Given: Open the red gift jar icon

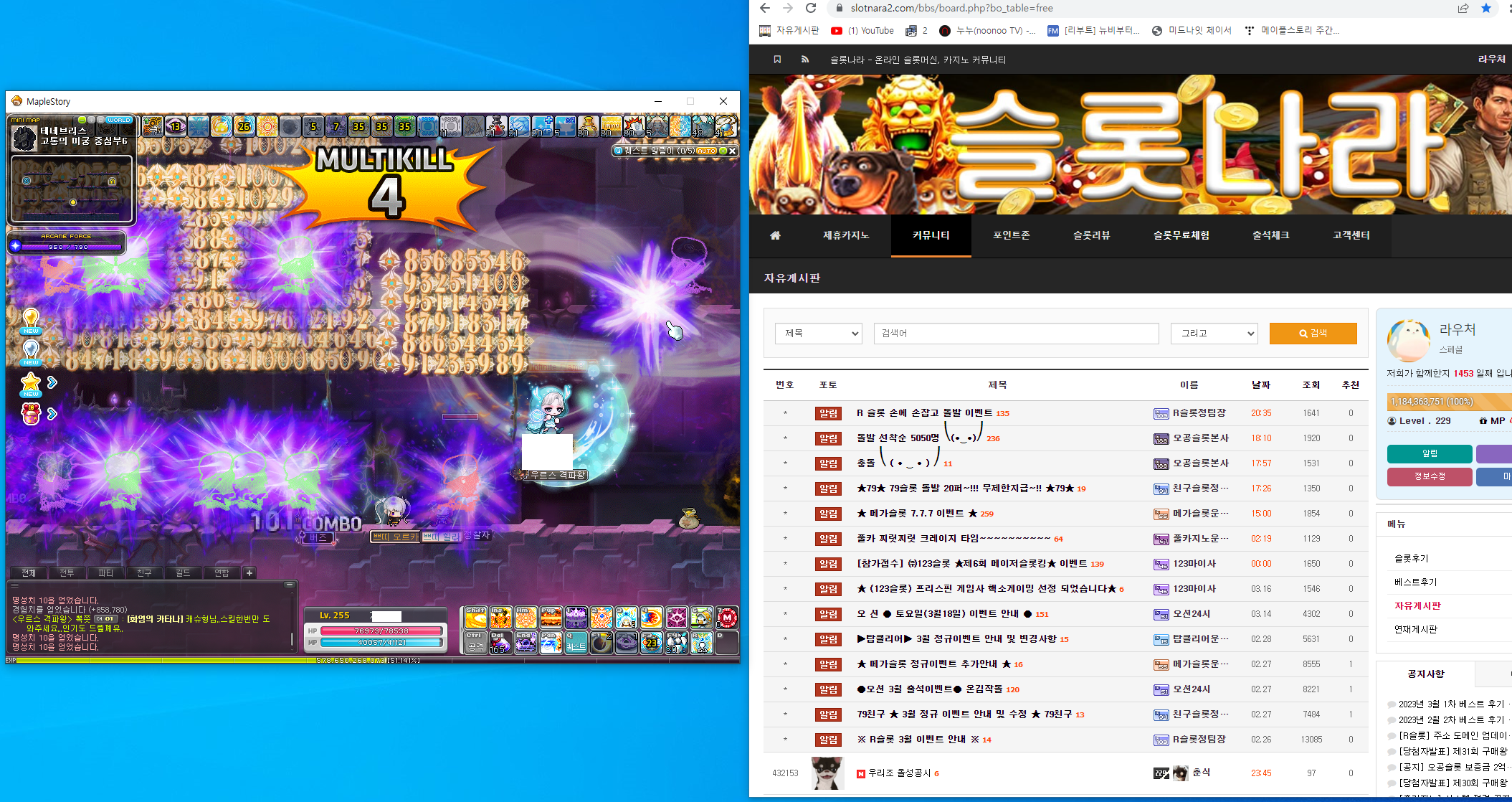Looking at the screenshot, I should pyautogui.click(x=31, y=413).
